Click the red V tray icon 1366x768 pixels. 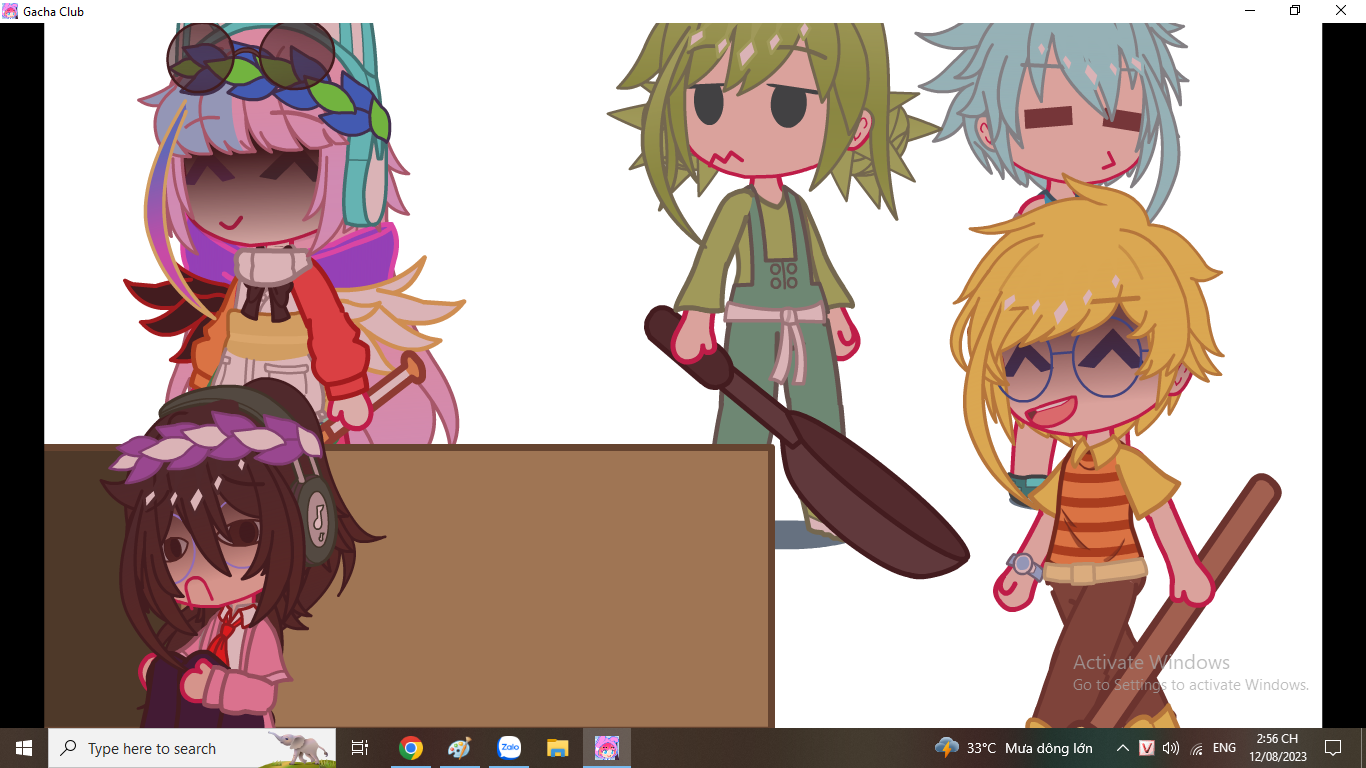[1147, 748]
